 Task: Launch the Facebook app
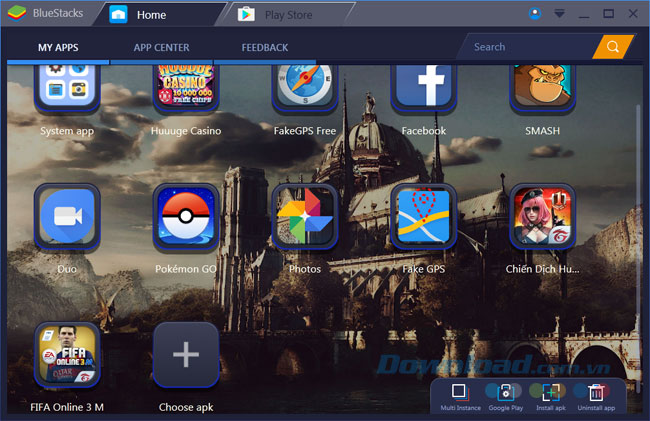[x=424, y=87]
